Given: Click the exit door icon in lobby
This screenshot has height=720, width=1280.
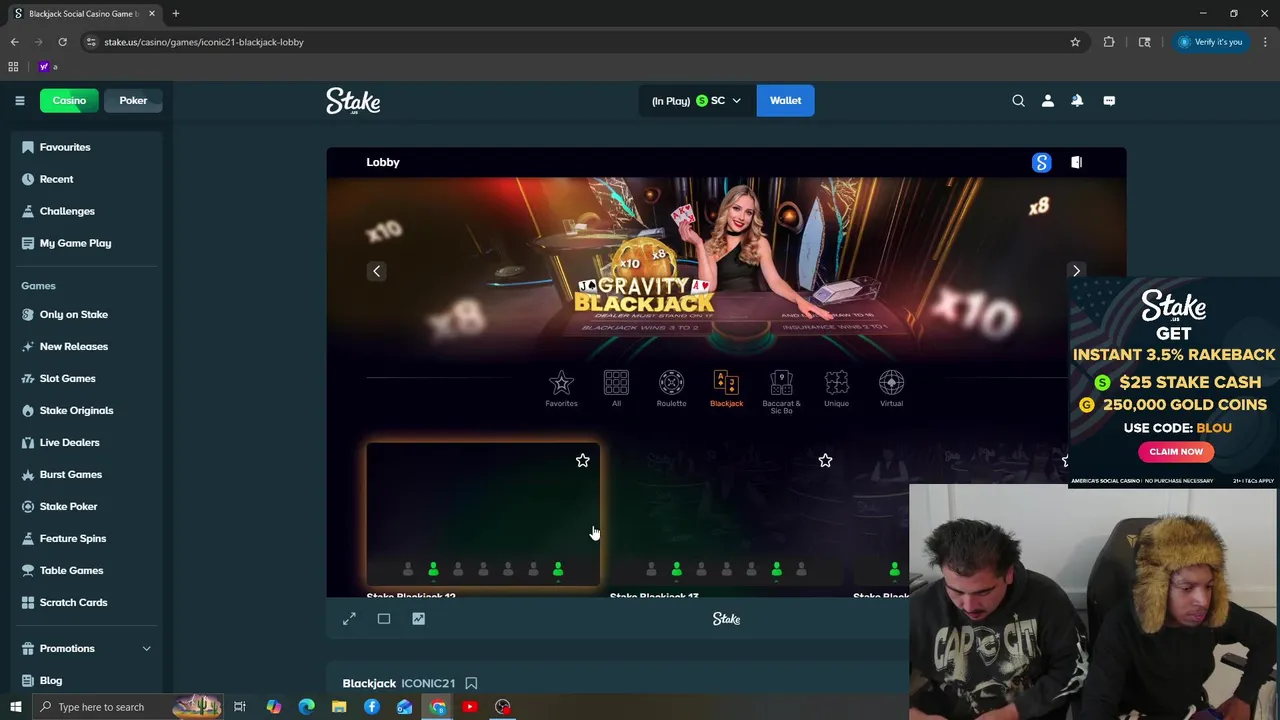Looking at the screenshot, I should [1076, 162].
